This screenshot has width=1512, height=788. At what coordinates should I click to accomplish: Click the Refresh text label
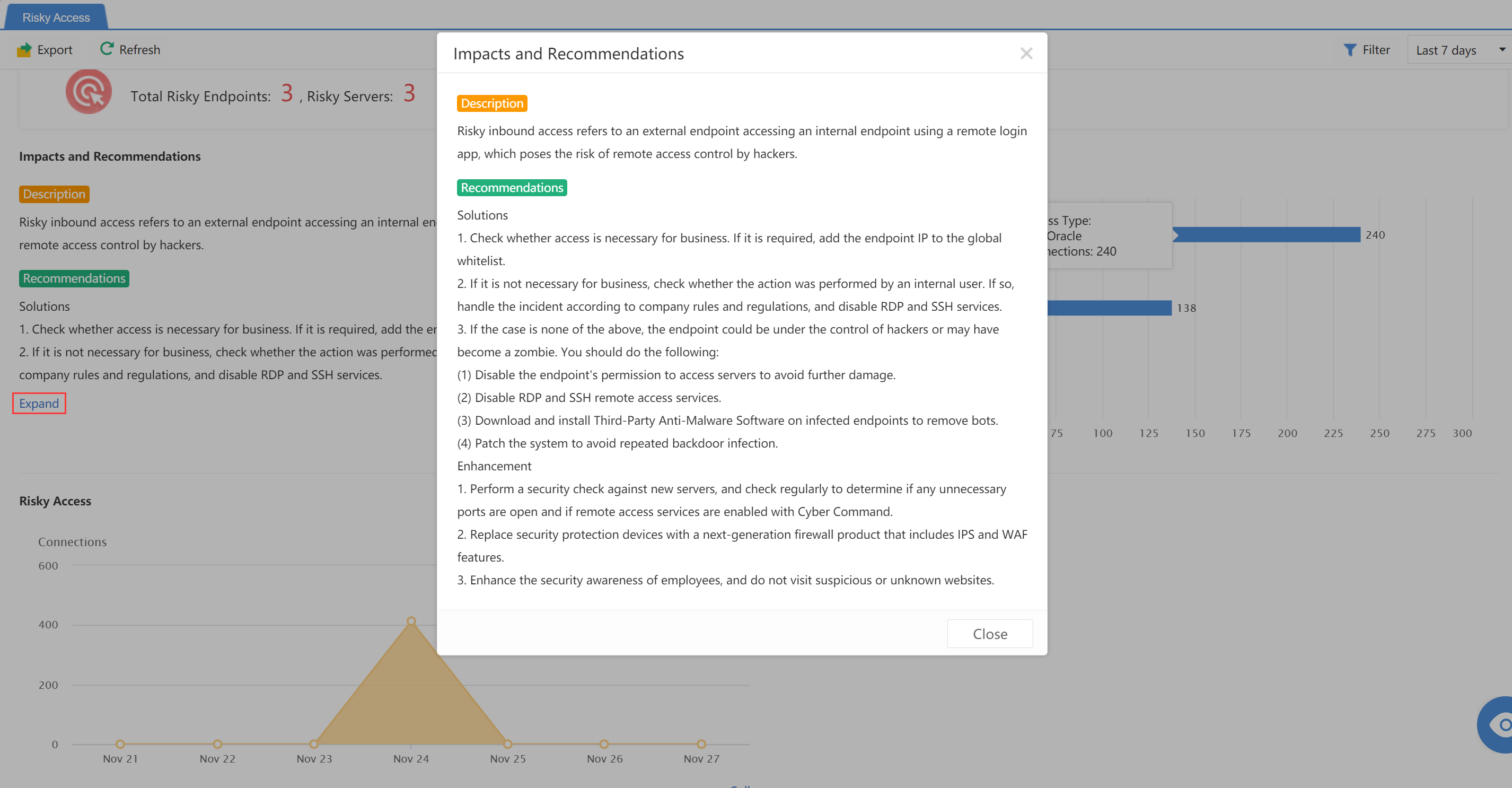140,50
